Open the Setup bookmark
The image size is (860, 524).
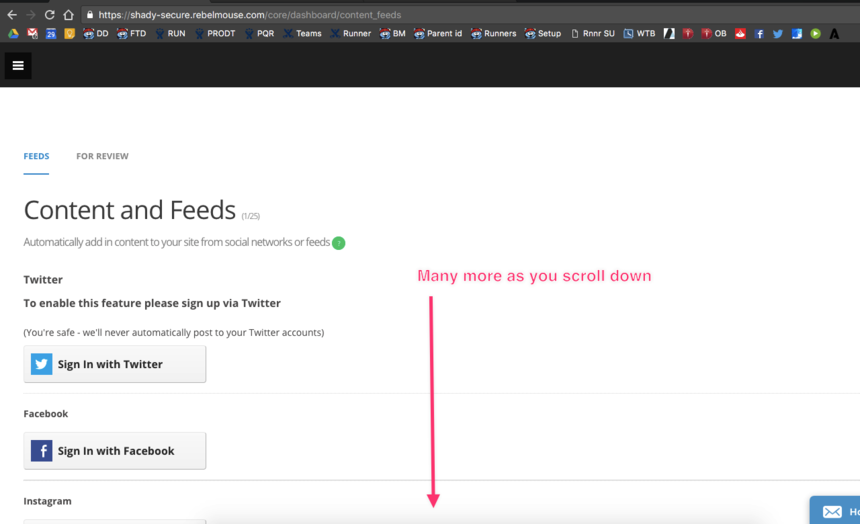[543, 33]
